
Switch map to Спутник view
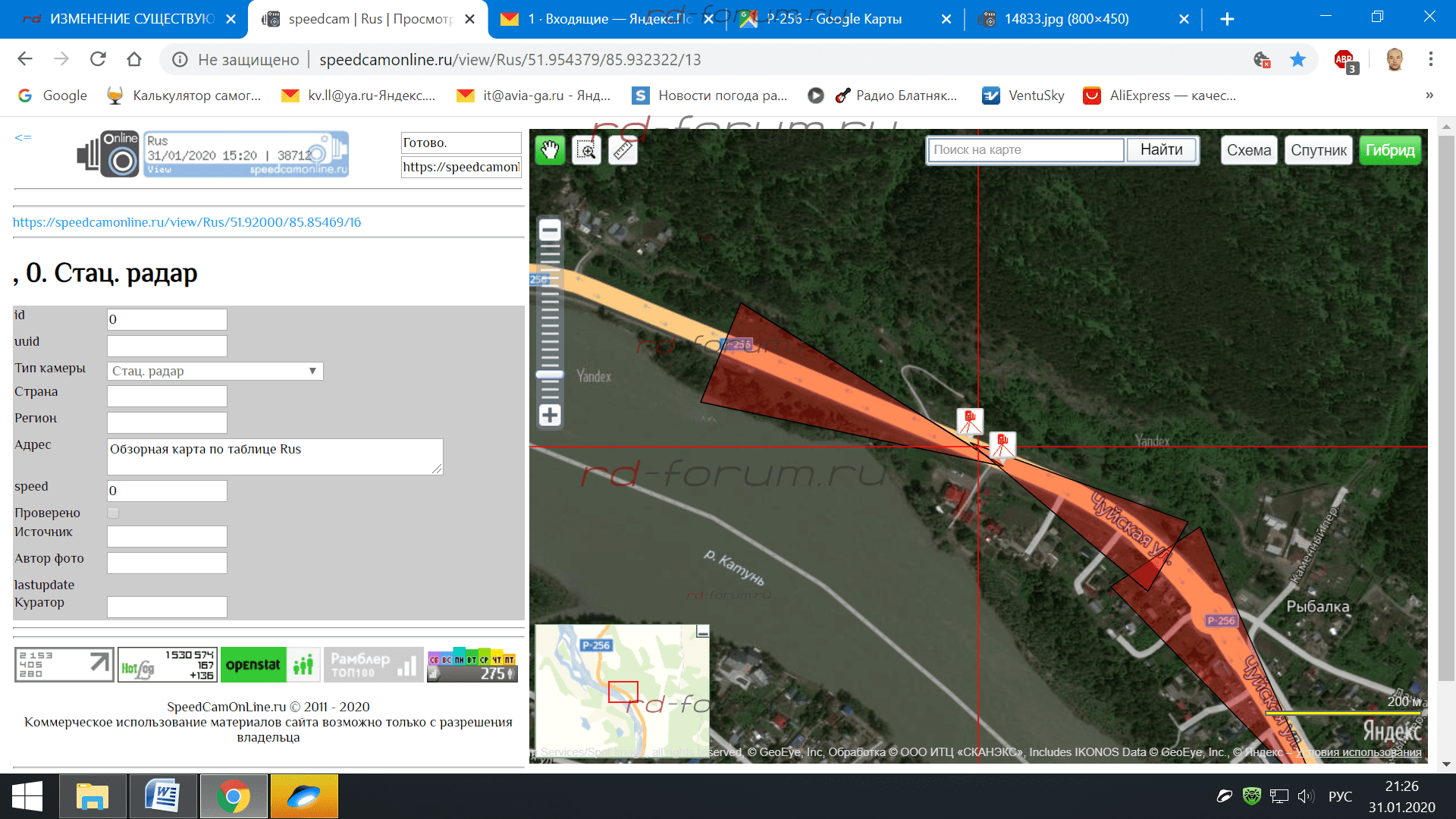click(x=1319, y=150)
